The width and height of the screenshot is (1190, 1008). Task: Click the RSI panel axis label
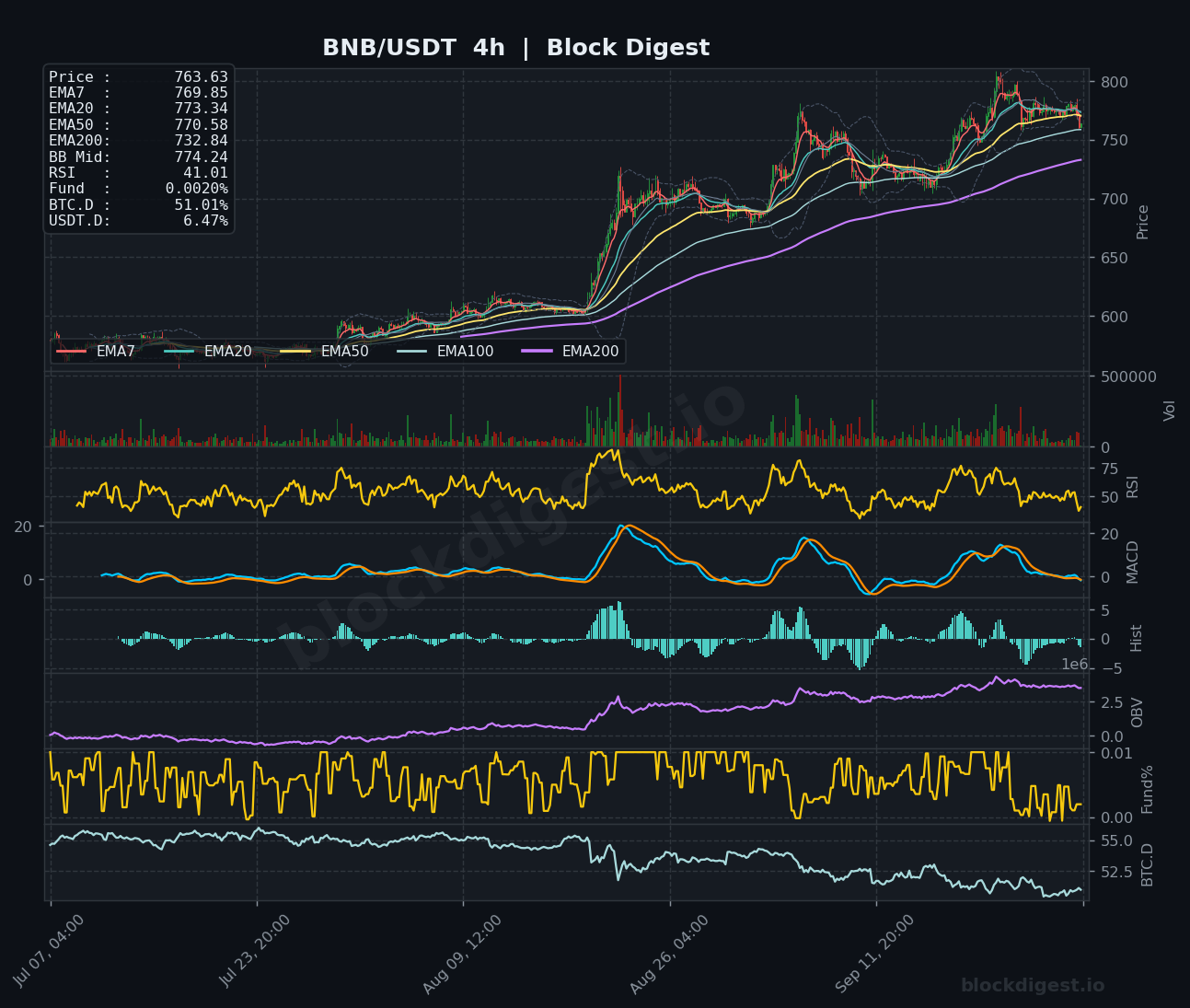pyautogui.click(x=1133, y=486)
